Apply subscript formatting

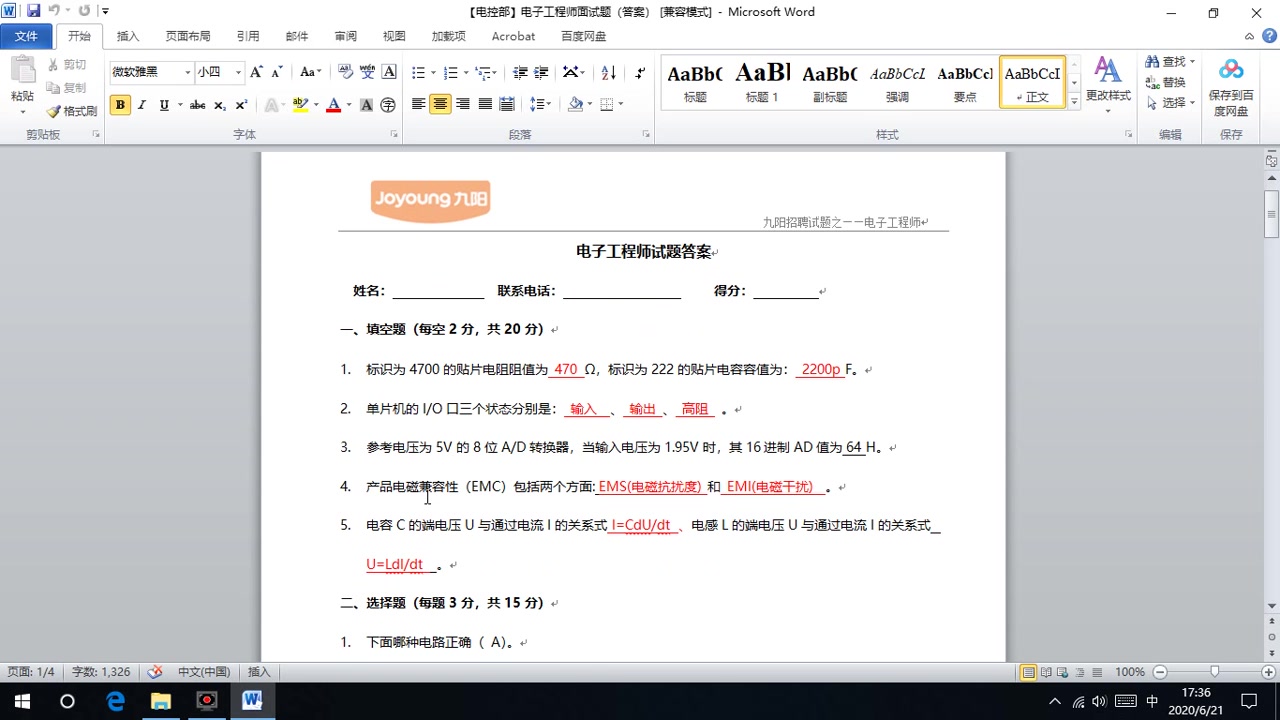220,105
